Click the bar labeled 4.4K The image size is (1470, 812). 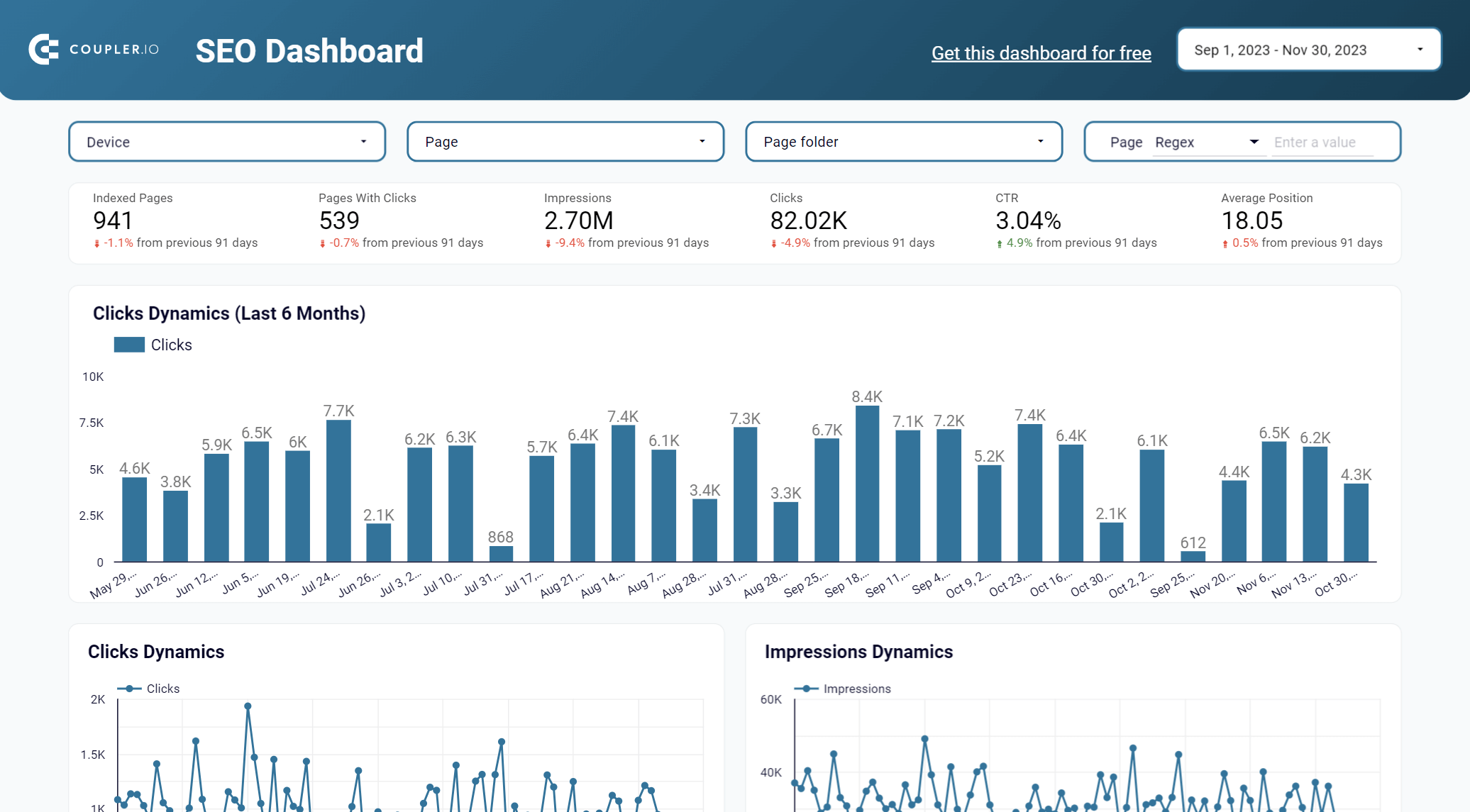(x=1234, y=521)
